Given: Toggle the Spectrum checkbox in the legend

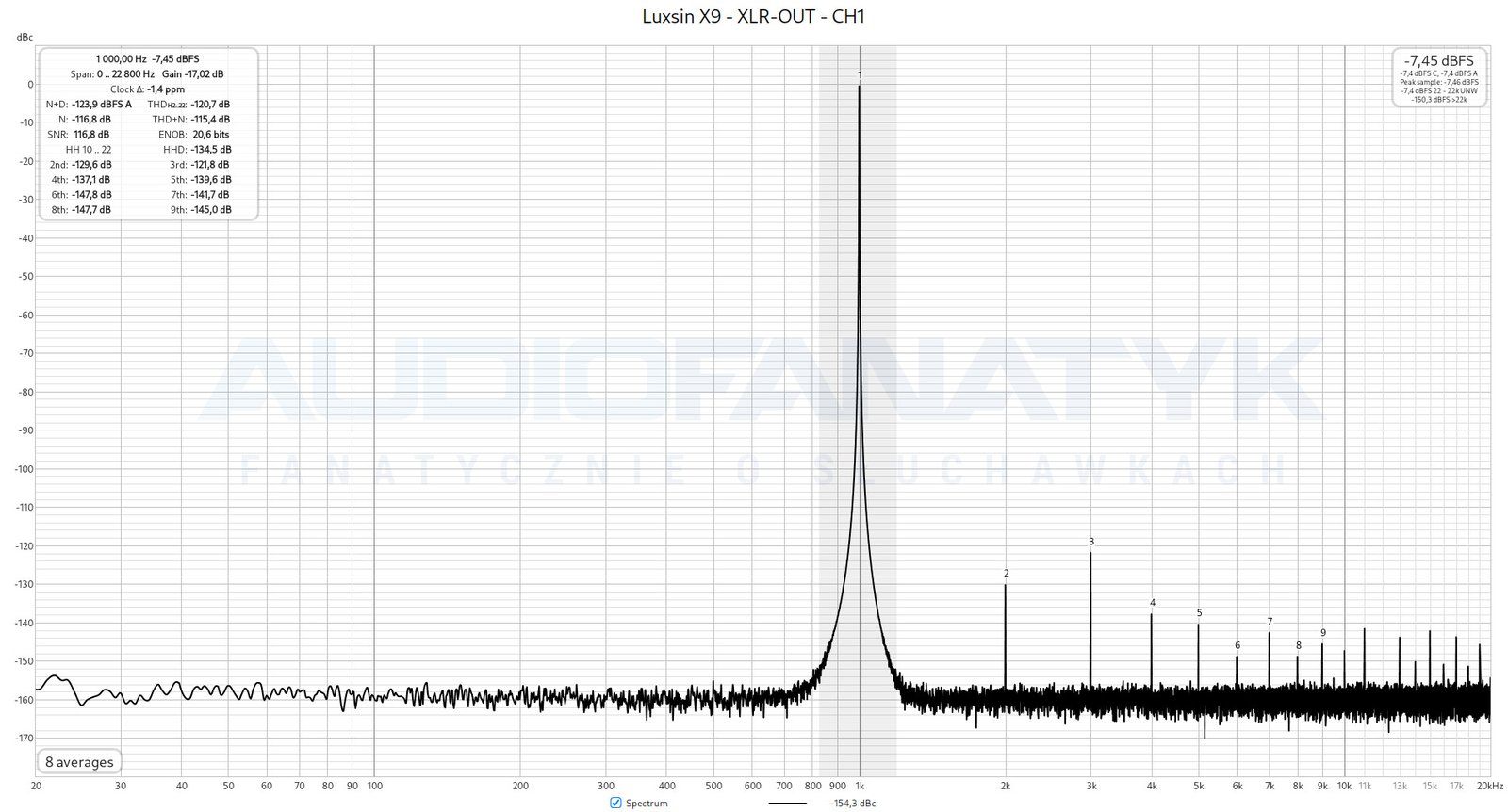Looking at the screenshot, I should (x=616, y=803).
